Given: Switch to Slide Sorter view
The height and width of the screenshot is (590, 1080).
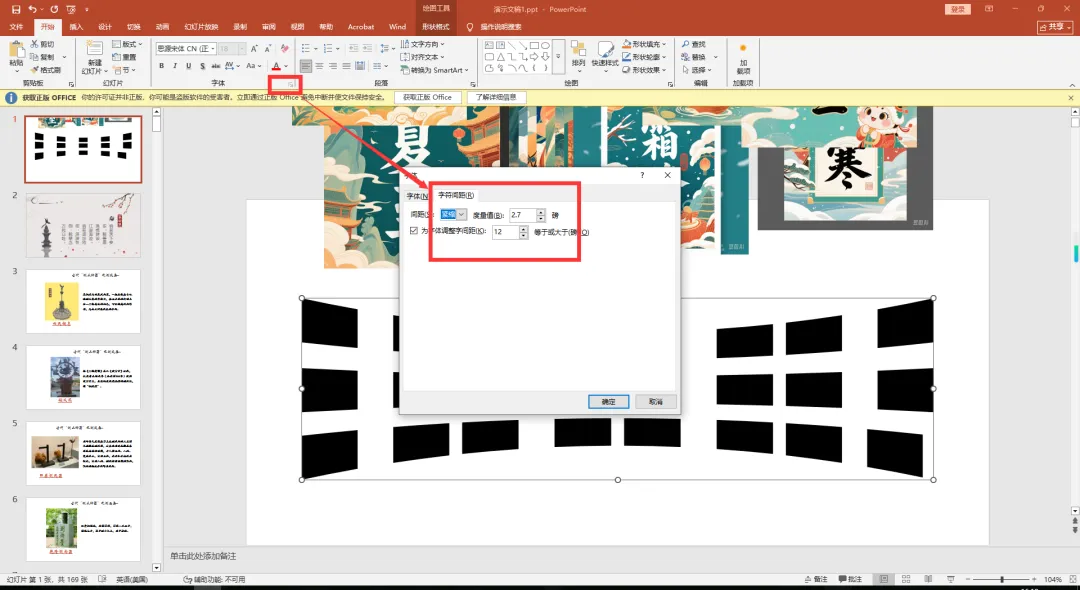Looking at the screenshot, I should [x=906, y=579].
